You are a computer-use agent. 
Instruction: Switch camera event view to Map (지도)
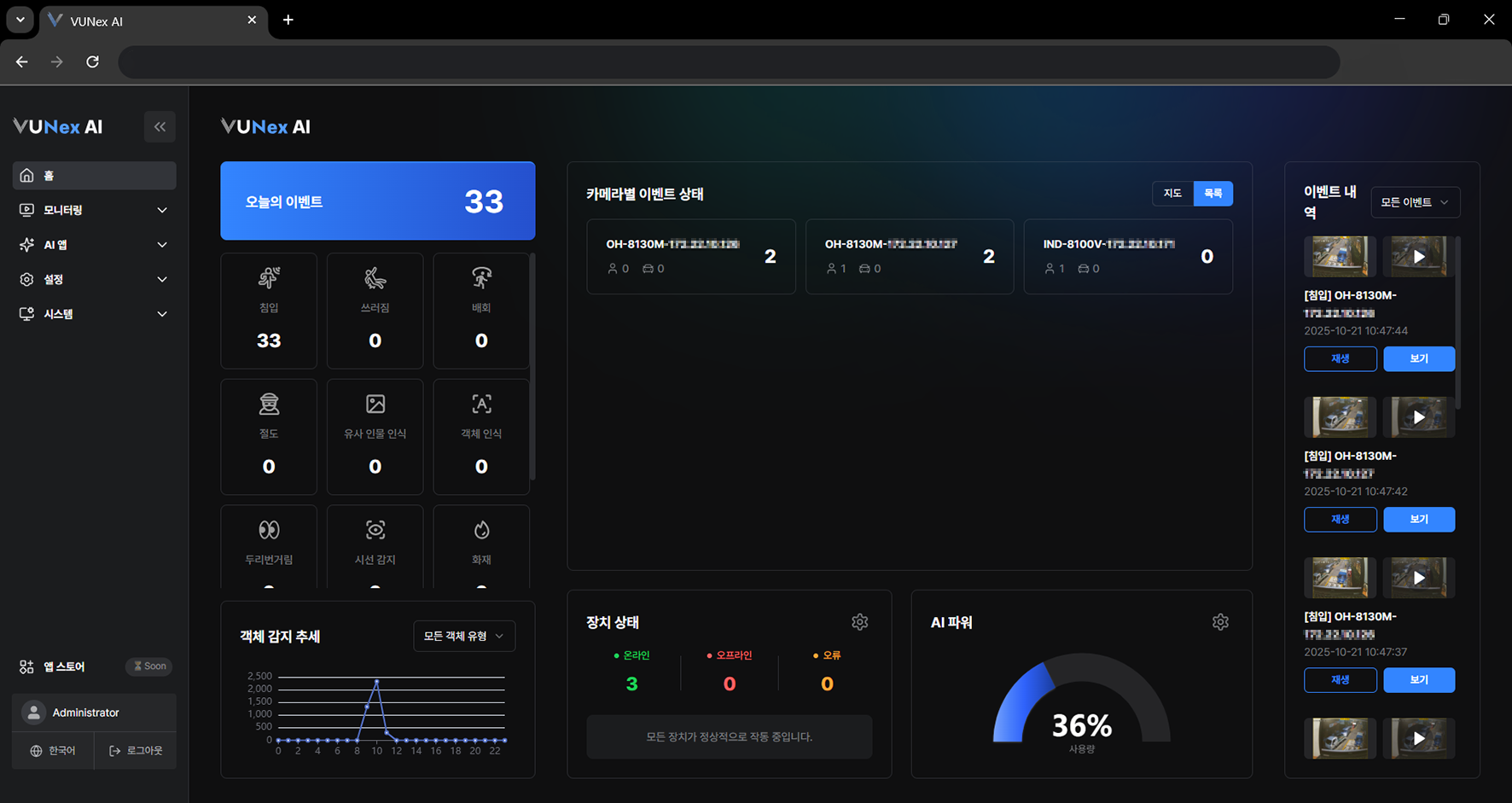click(x=1172, y=194)
